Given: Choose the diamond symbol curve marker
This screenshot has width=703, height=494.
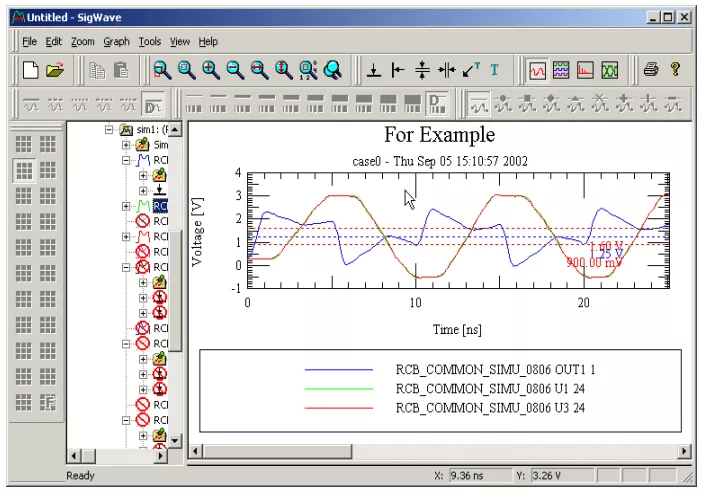Looking at the screenshot, I should (551, 104).
